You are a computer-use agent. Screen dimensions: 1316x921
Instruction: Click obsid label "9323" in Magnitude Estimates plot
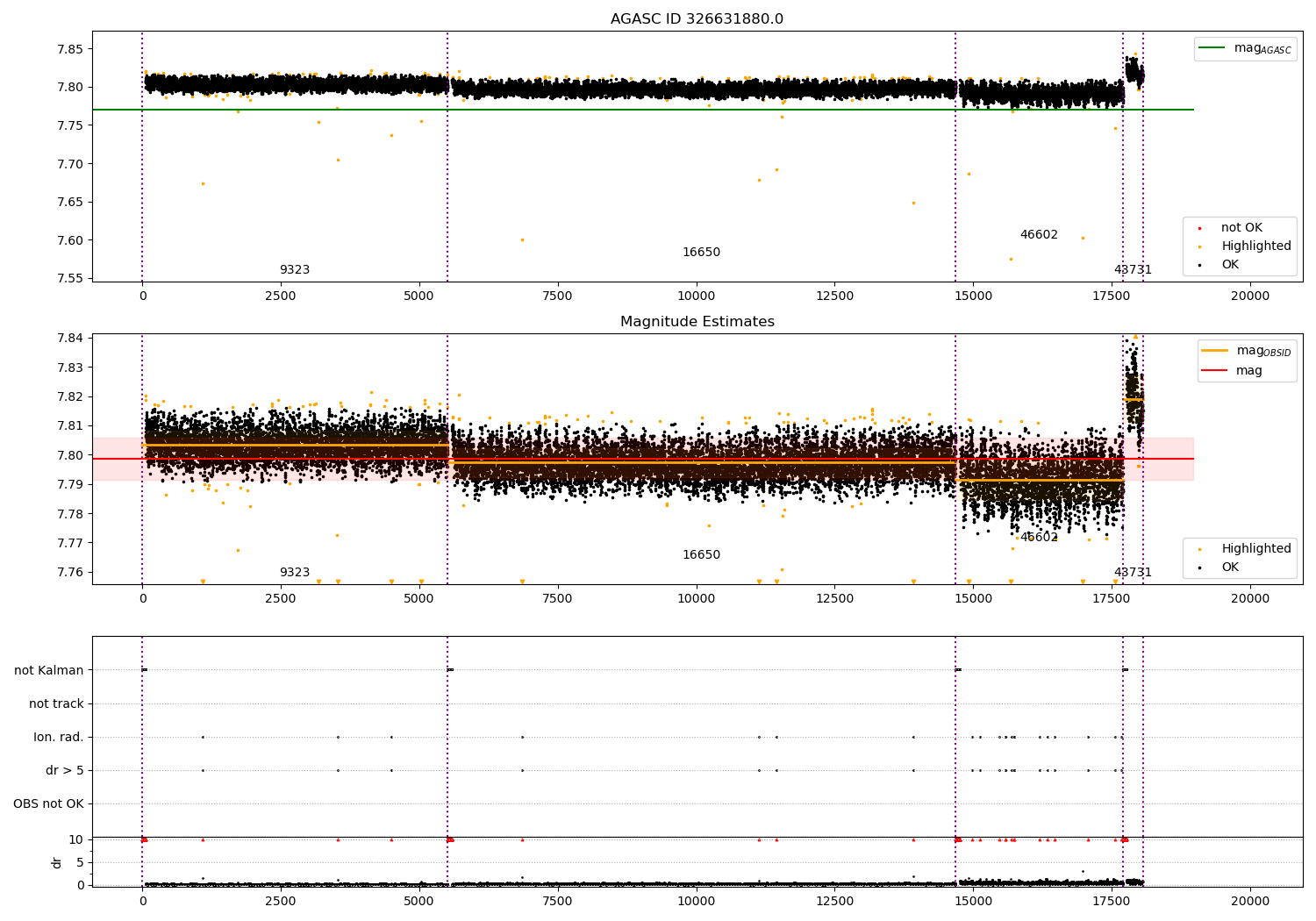(294, 573)
